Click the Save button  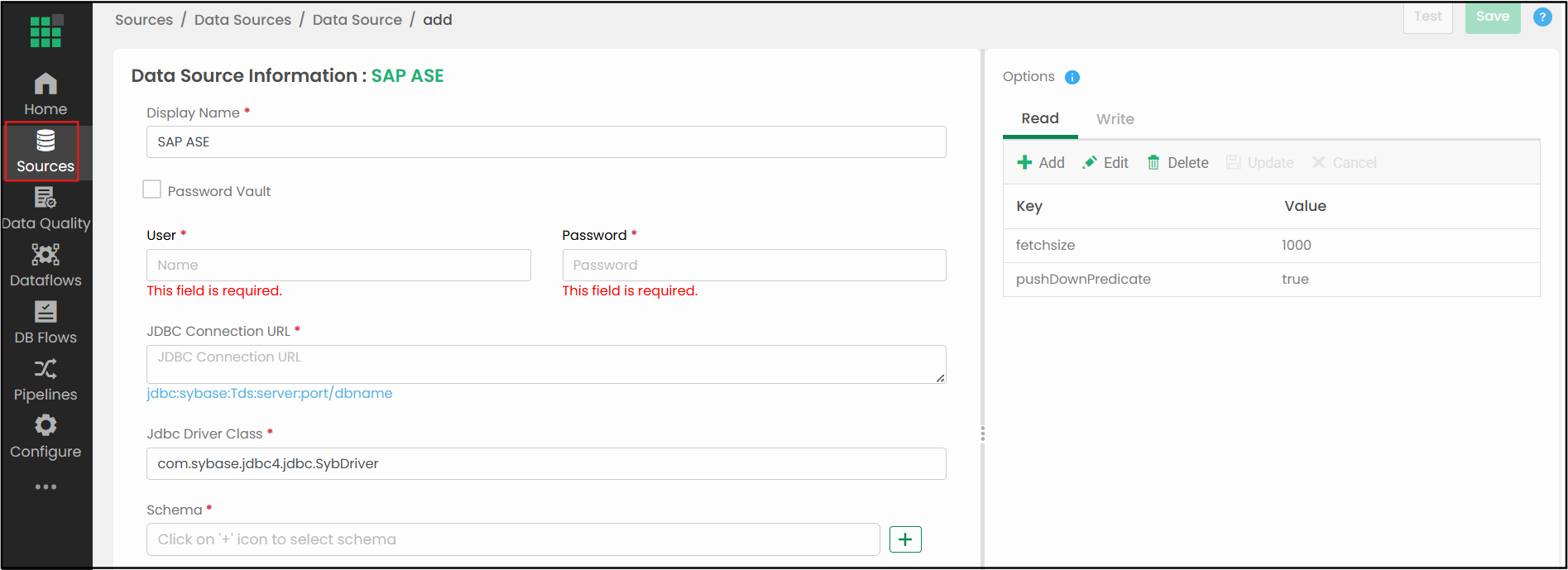(1493, 17)
